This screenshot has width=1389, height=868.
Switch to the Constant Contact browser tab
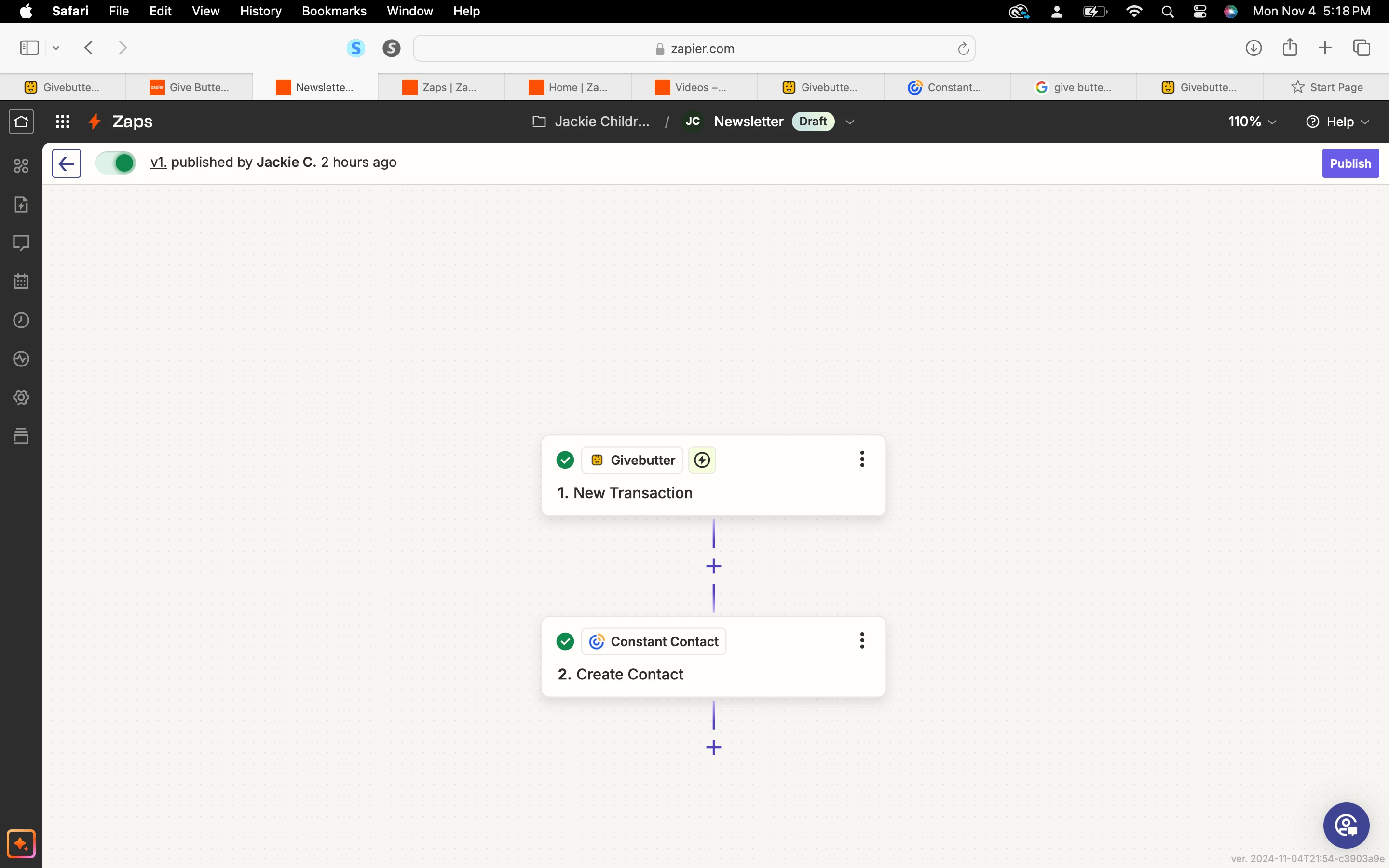click(x=946, y=87)
